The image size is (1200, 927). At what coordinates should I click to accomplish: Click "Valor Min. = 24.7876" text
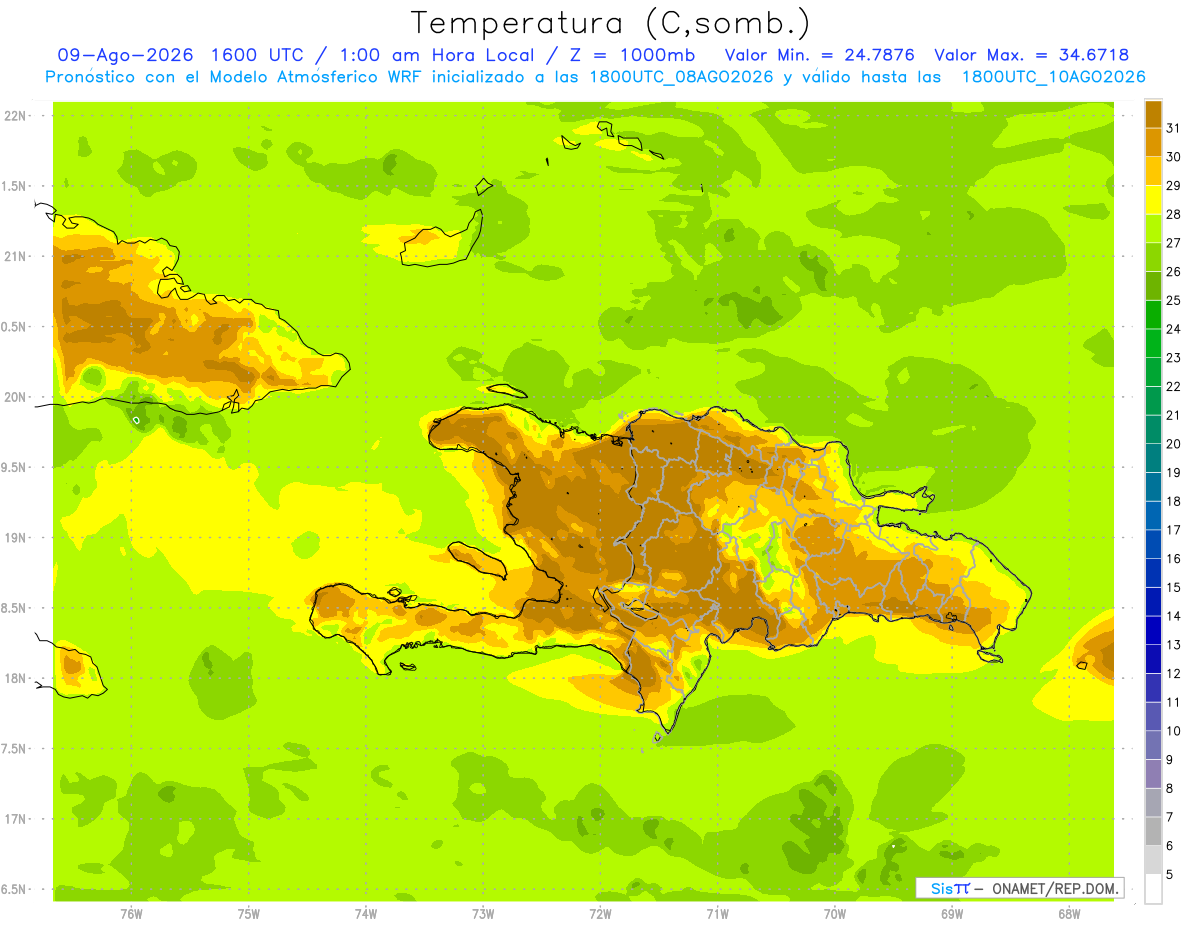(x=820, y=55)
